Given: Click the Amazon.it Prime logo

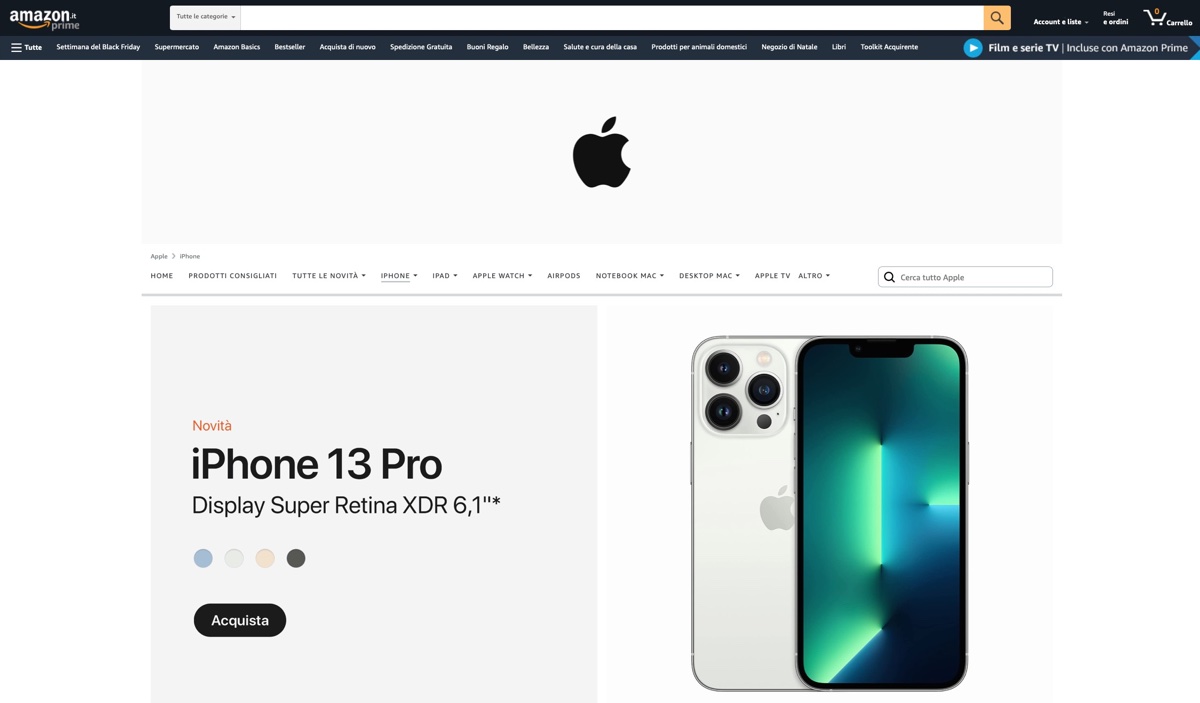Looking at the screenshot, I should [44, 20].
